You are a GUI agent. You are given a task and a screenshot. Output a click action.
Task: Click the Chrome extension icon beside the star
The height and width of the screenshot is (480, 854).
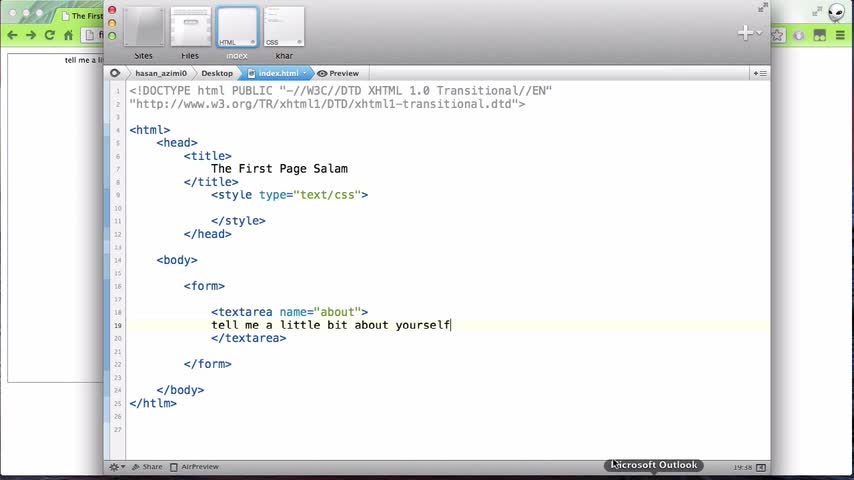pos(798,35)
